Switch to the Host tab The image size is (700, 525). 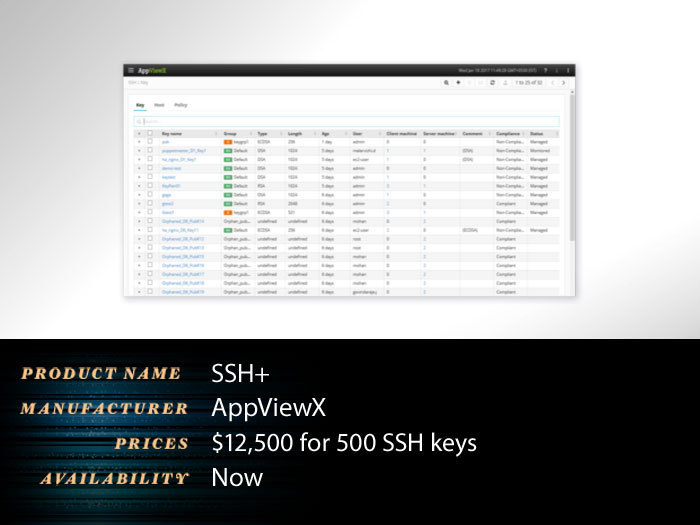tap(159, 105)
